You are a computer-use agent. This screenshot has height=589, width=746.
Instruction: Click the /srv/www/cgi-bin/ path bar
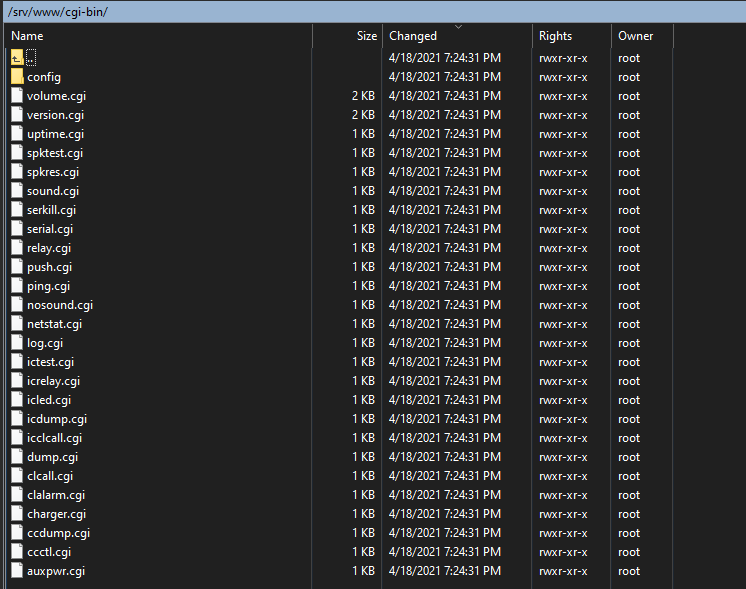[x=375, y=12]
